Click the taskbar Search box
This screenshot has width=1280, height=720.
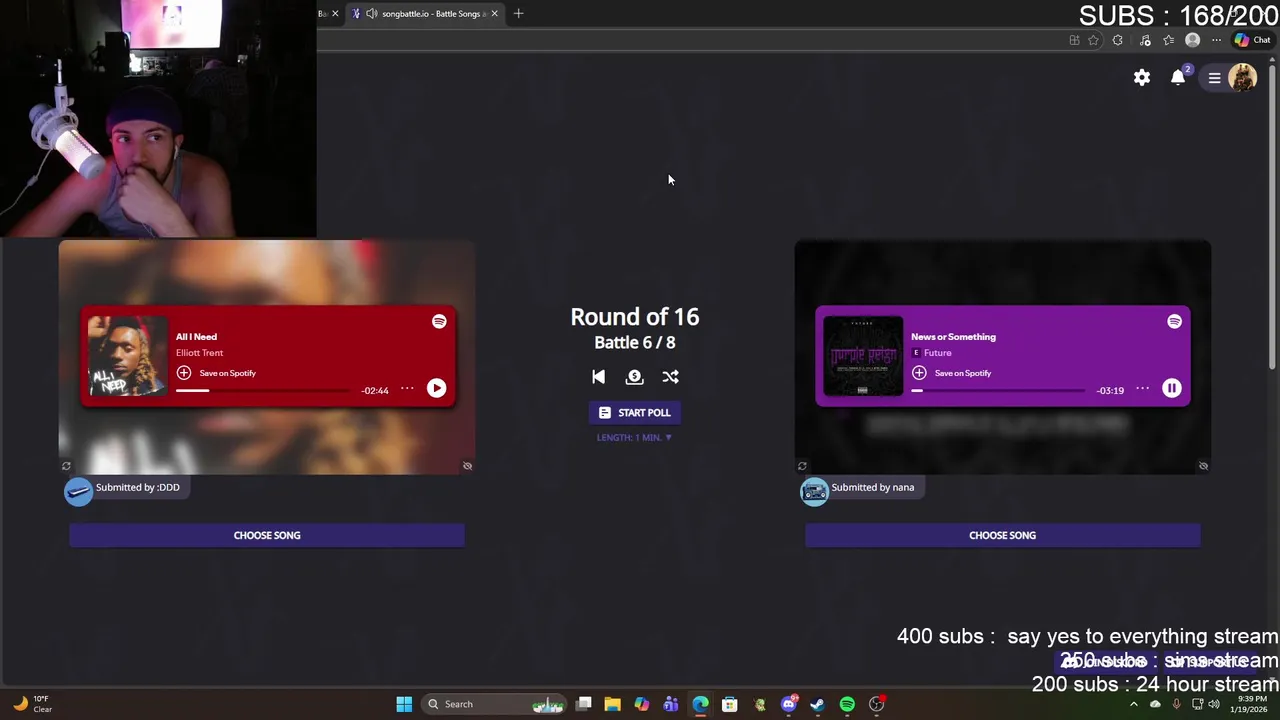tap(493, 704)
